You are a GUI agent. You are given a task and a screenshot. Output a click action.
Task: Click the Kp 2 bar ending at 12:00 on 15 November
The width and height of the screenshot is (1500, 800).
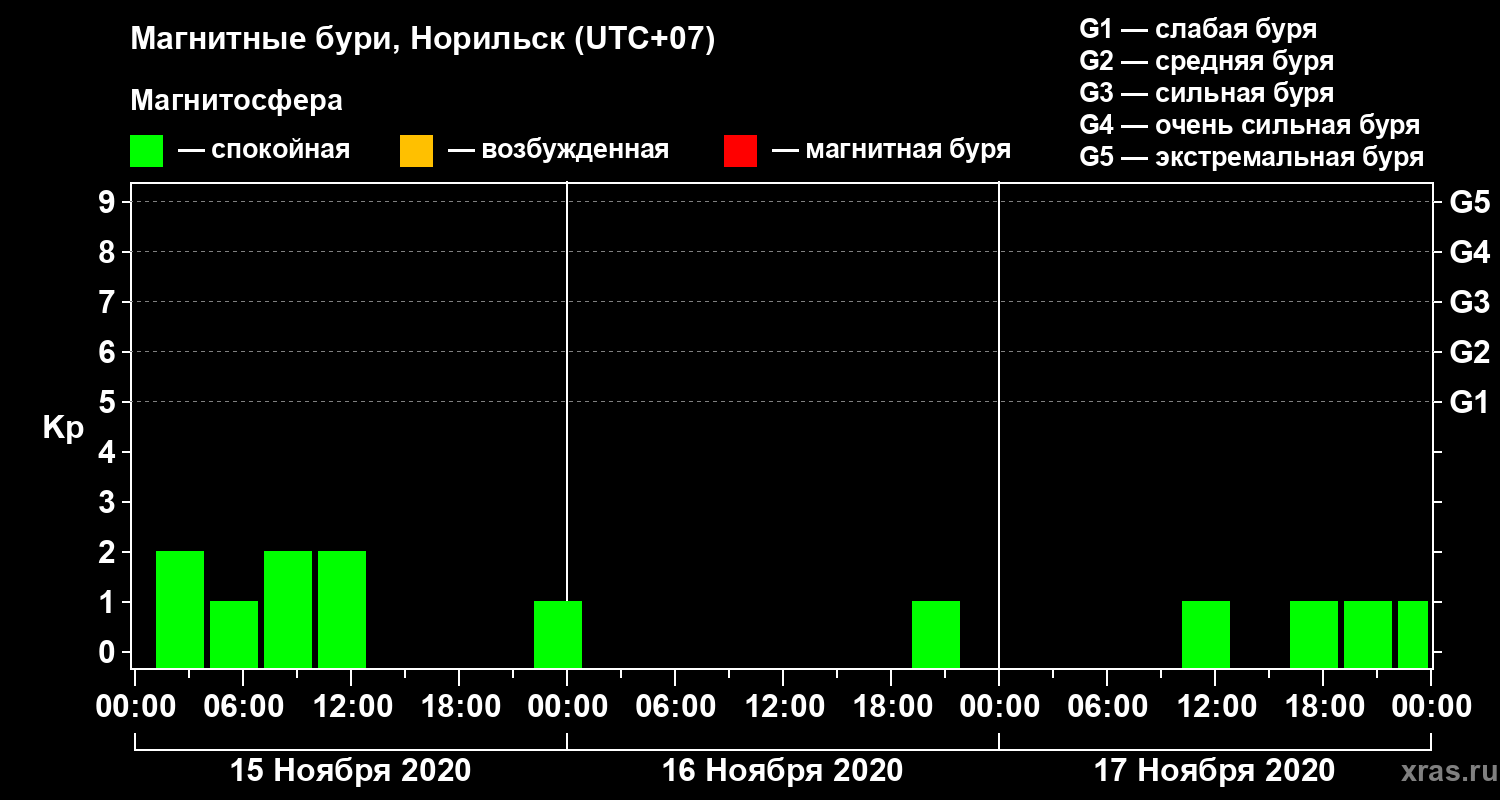tap(342, 609)
